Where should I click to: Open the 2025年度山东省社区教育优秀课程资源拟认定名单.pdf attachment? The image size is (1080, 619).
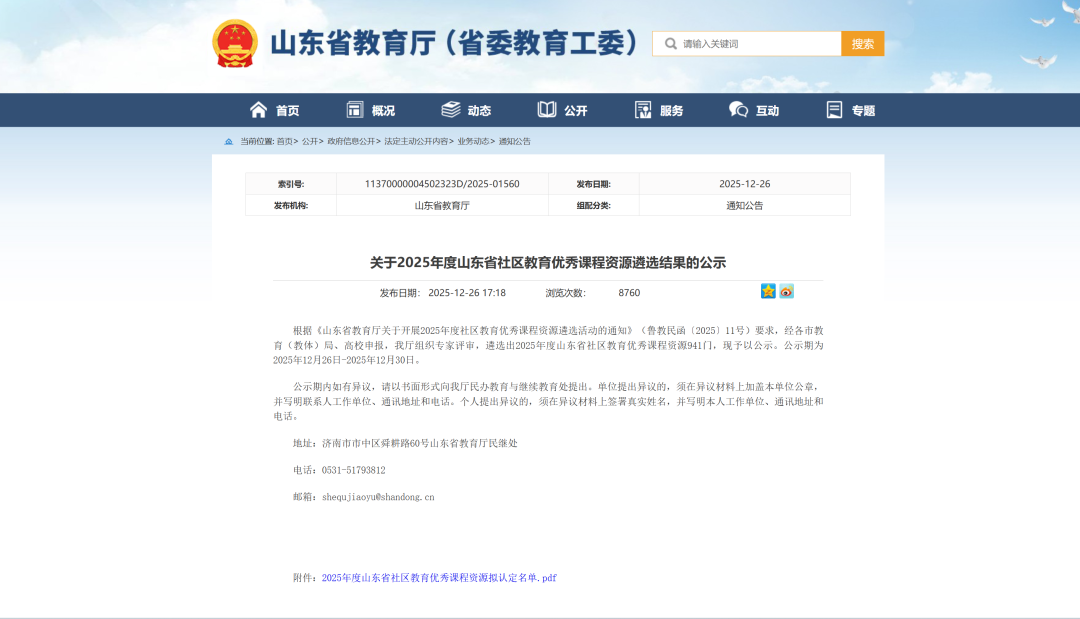click(439, 578)
